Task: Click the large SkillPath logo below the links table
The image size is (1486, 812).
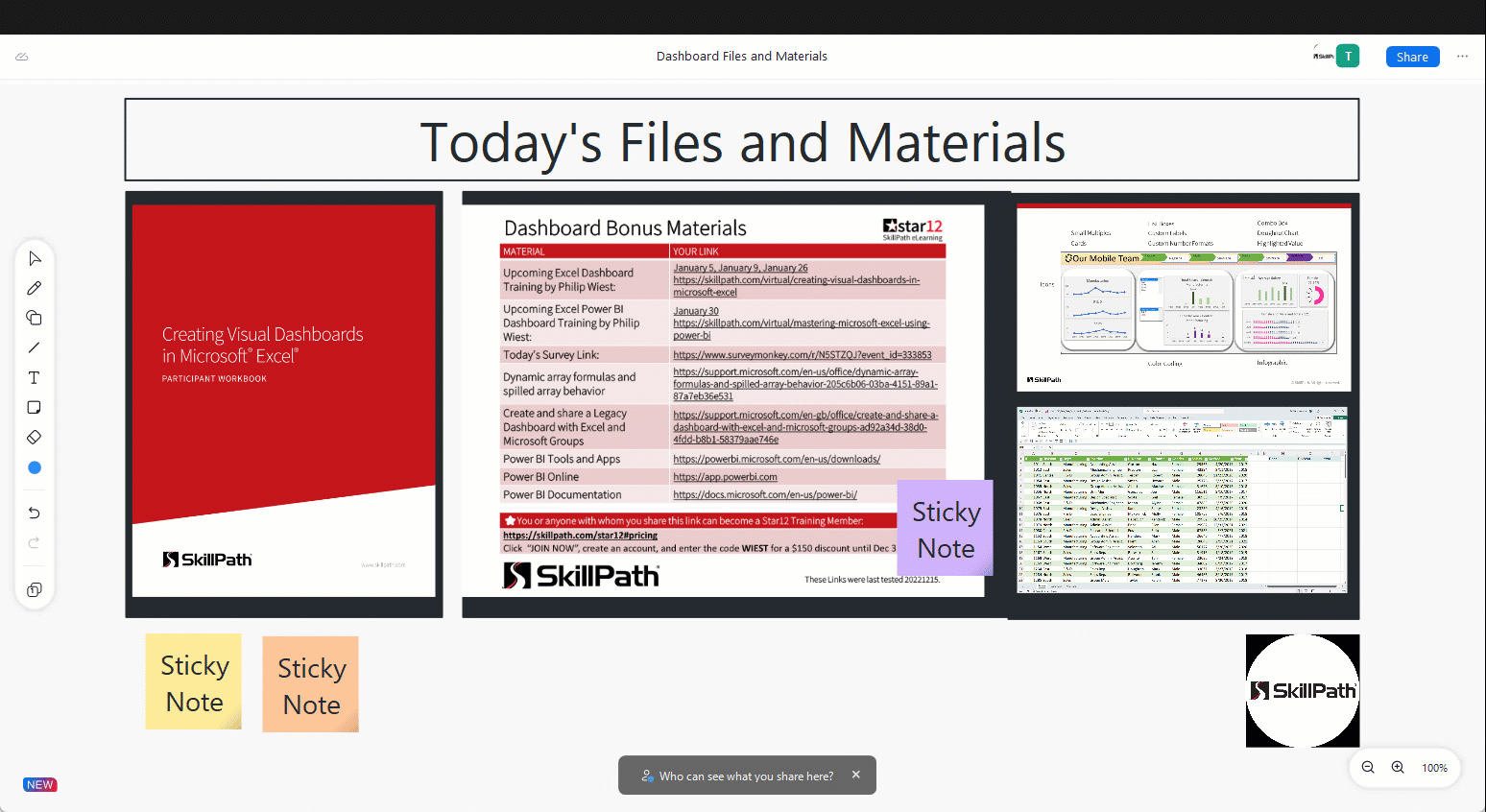Action: pyautogui.click(x=581, y=576)
